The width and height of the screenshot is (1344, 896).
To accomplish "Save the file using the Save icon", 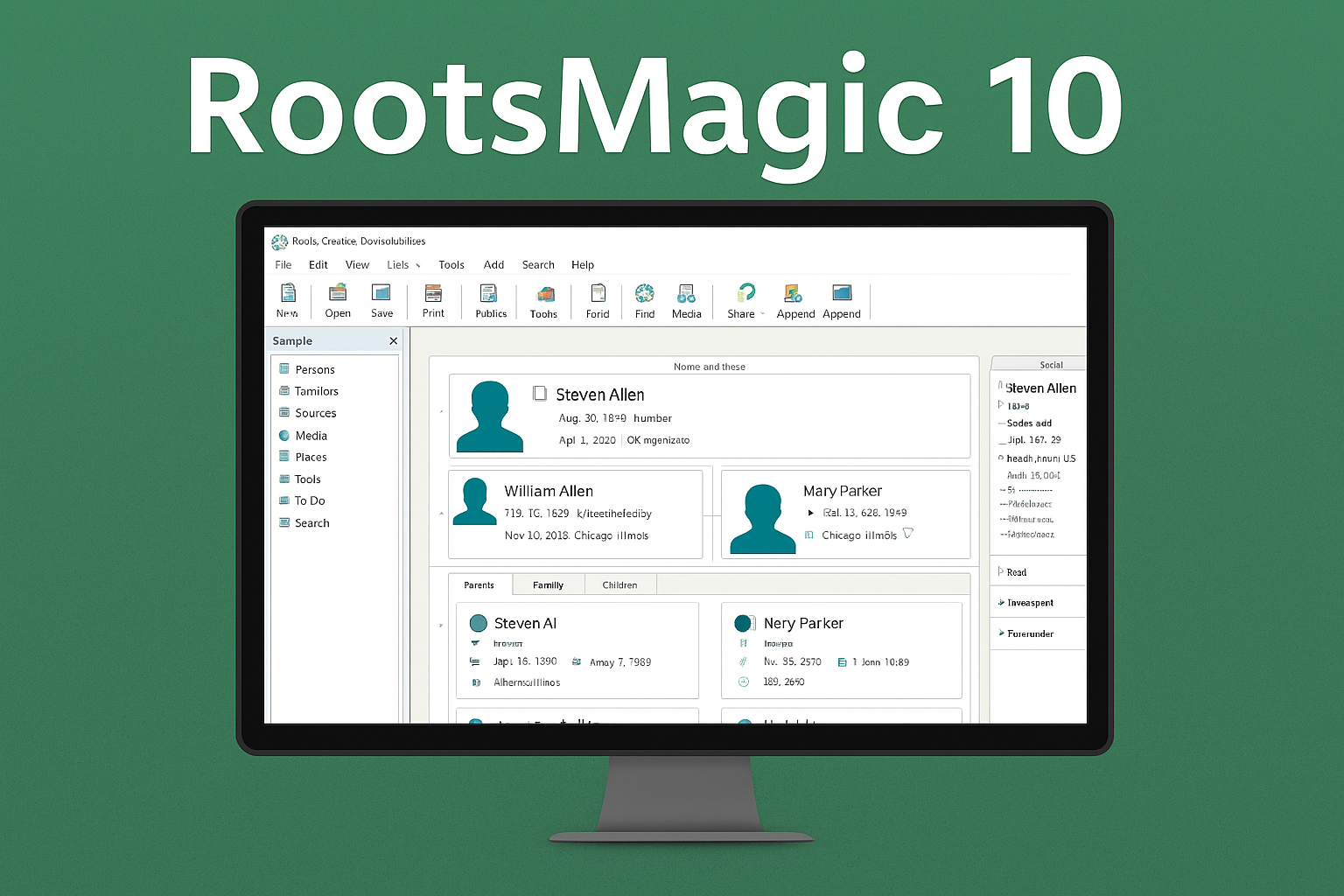I will coord(381,301).
